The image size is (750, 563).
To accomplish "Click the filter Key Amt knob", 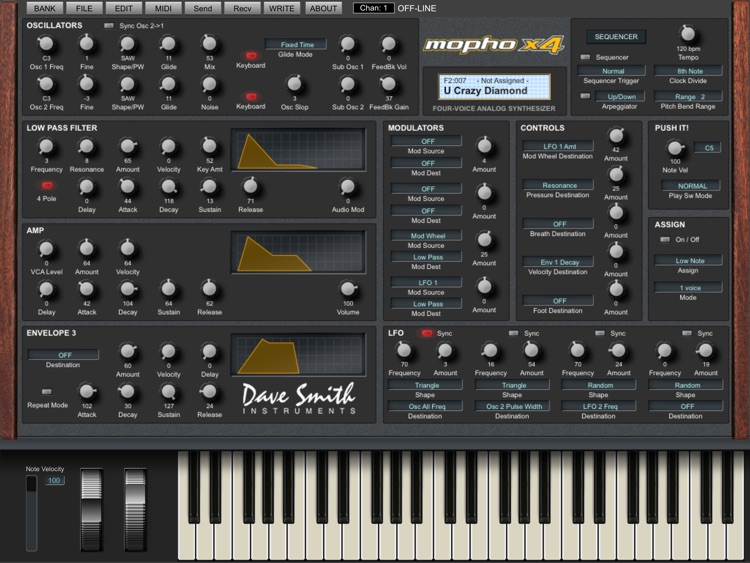I will tap(209, 146).
